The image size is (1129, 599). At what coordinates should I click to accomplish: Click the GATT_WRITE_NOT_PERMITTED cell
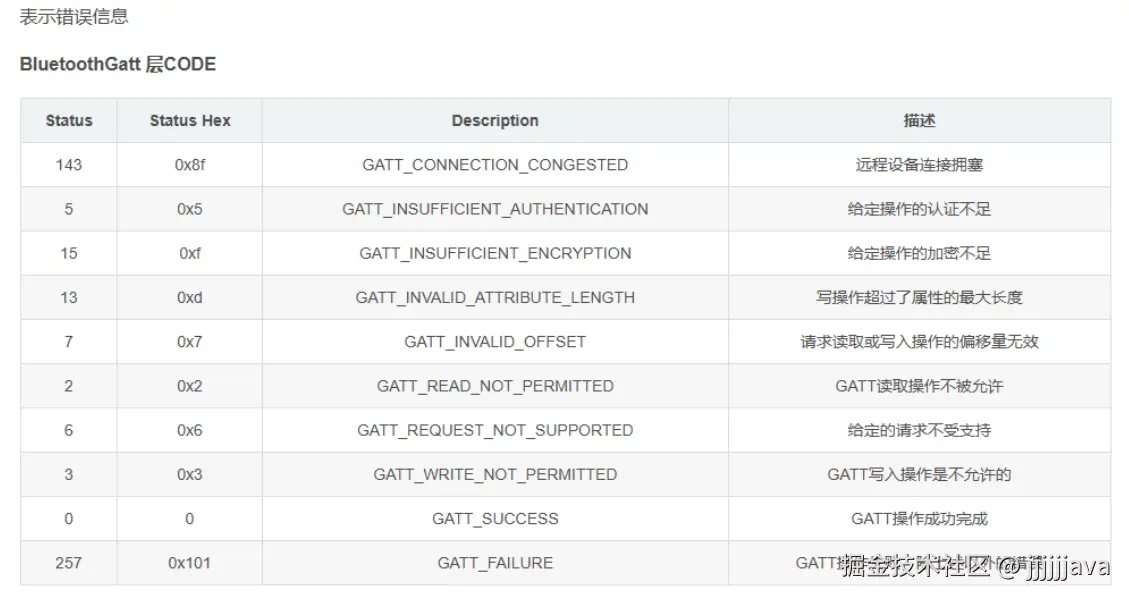tap(495, 474)
